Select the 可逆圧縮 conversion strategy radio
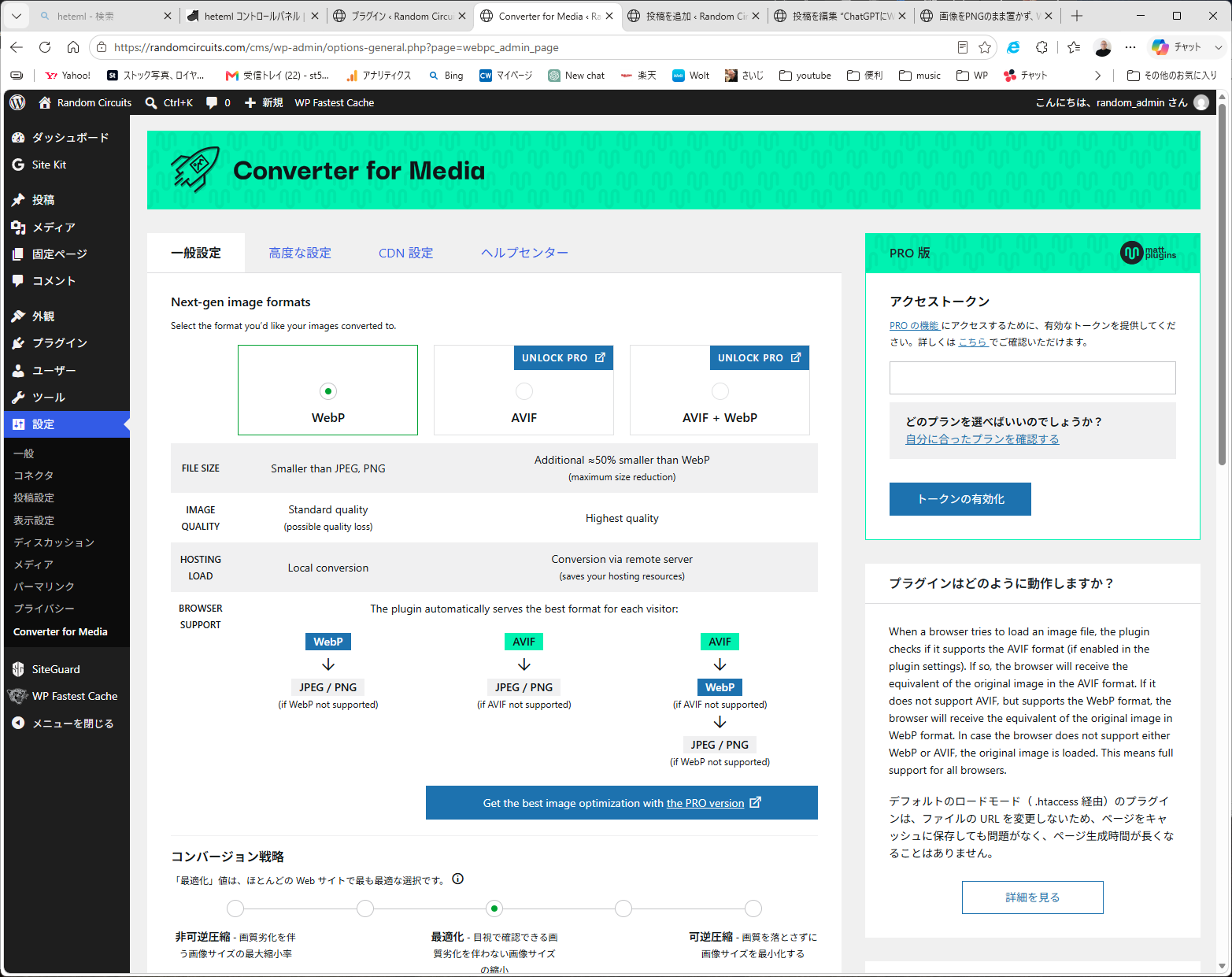Screen dimensions: 1232x977 (753, 909)
